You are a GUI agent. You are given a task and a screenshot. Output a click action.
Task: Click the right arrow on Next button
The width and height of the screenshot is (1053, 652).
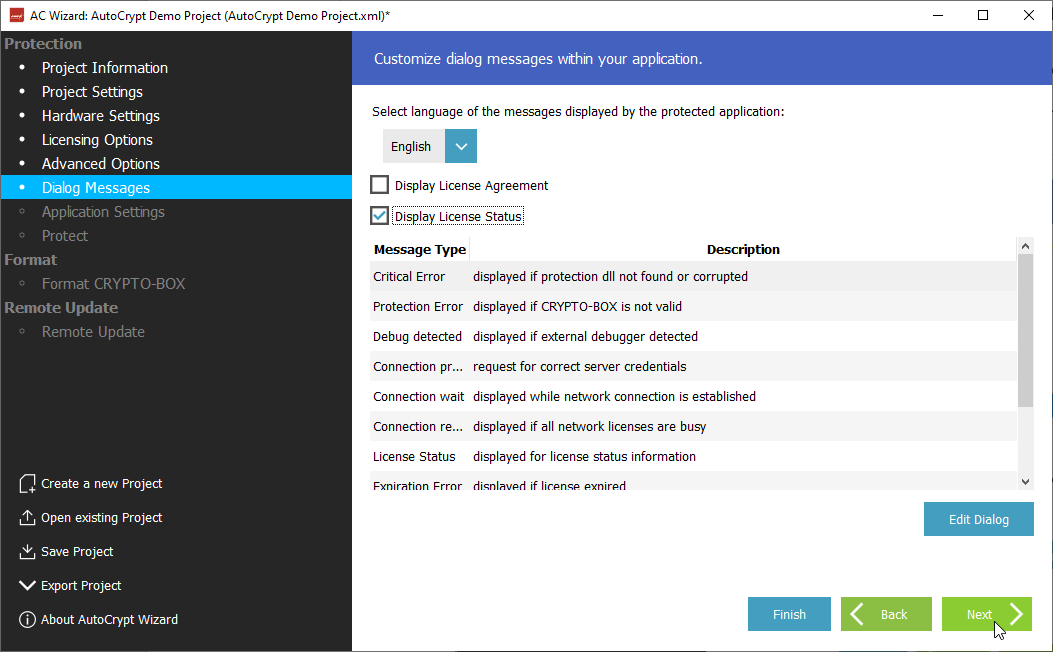[1015, 614]
